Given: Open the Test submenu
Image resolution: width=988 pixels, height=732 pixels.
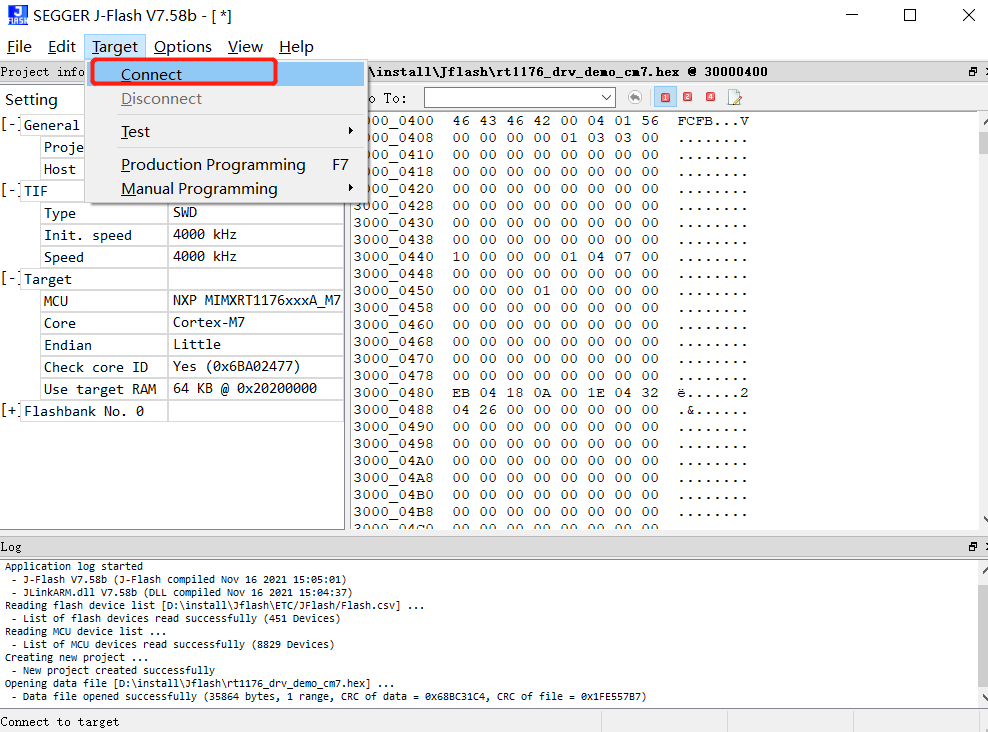Looking at the screenshot, I should (x=135, y=132).
